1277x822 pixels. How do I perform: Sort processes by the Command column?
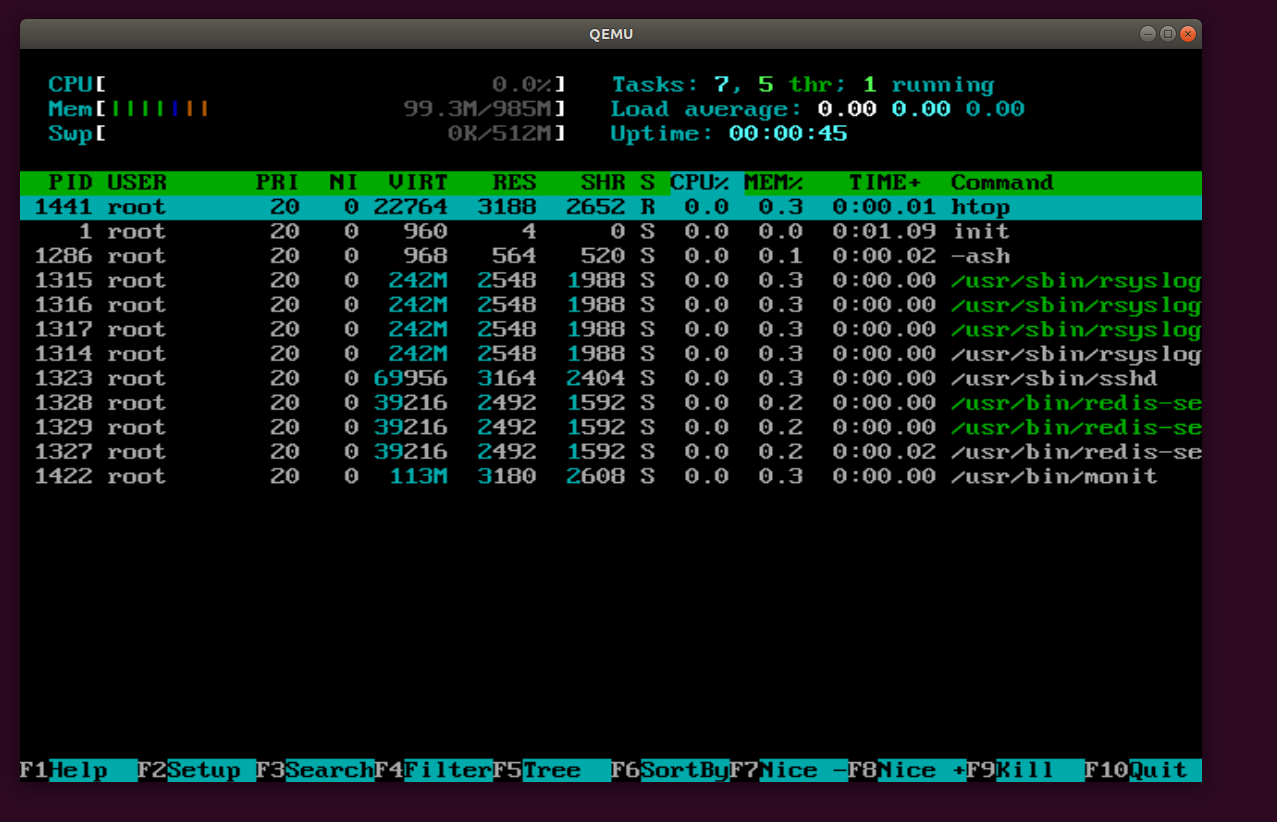1000,182
